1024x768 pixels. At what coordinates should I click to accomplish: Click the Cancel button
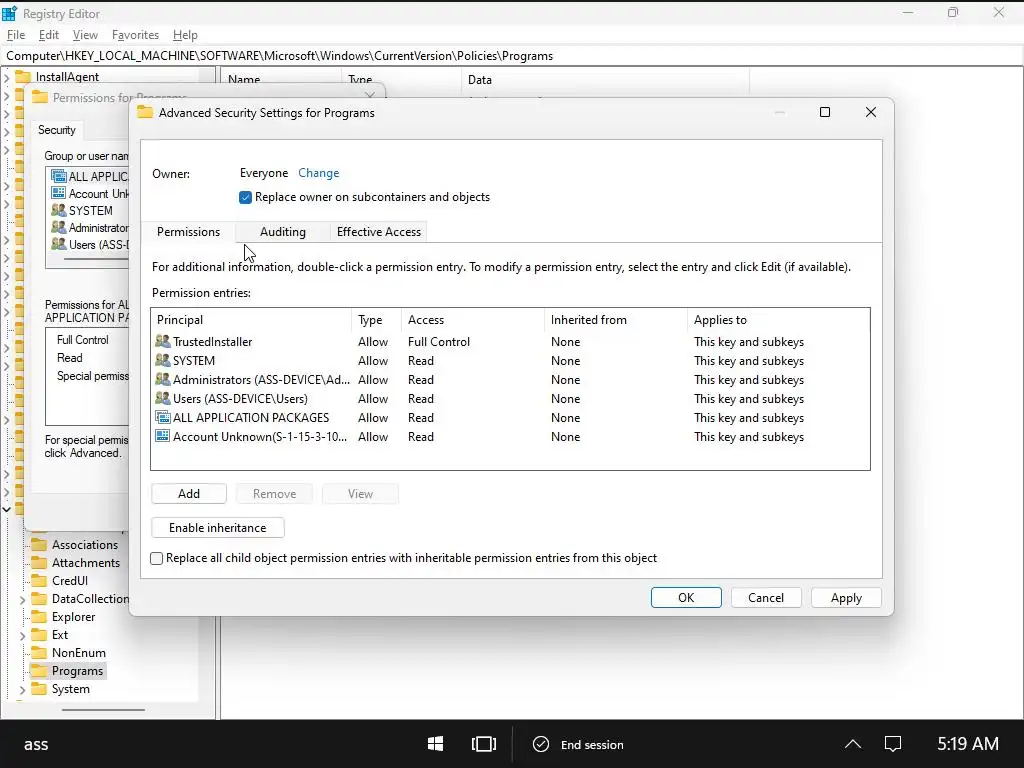click(766, 598)
